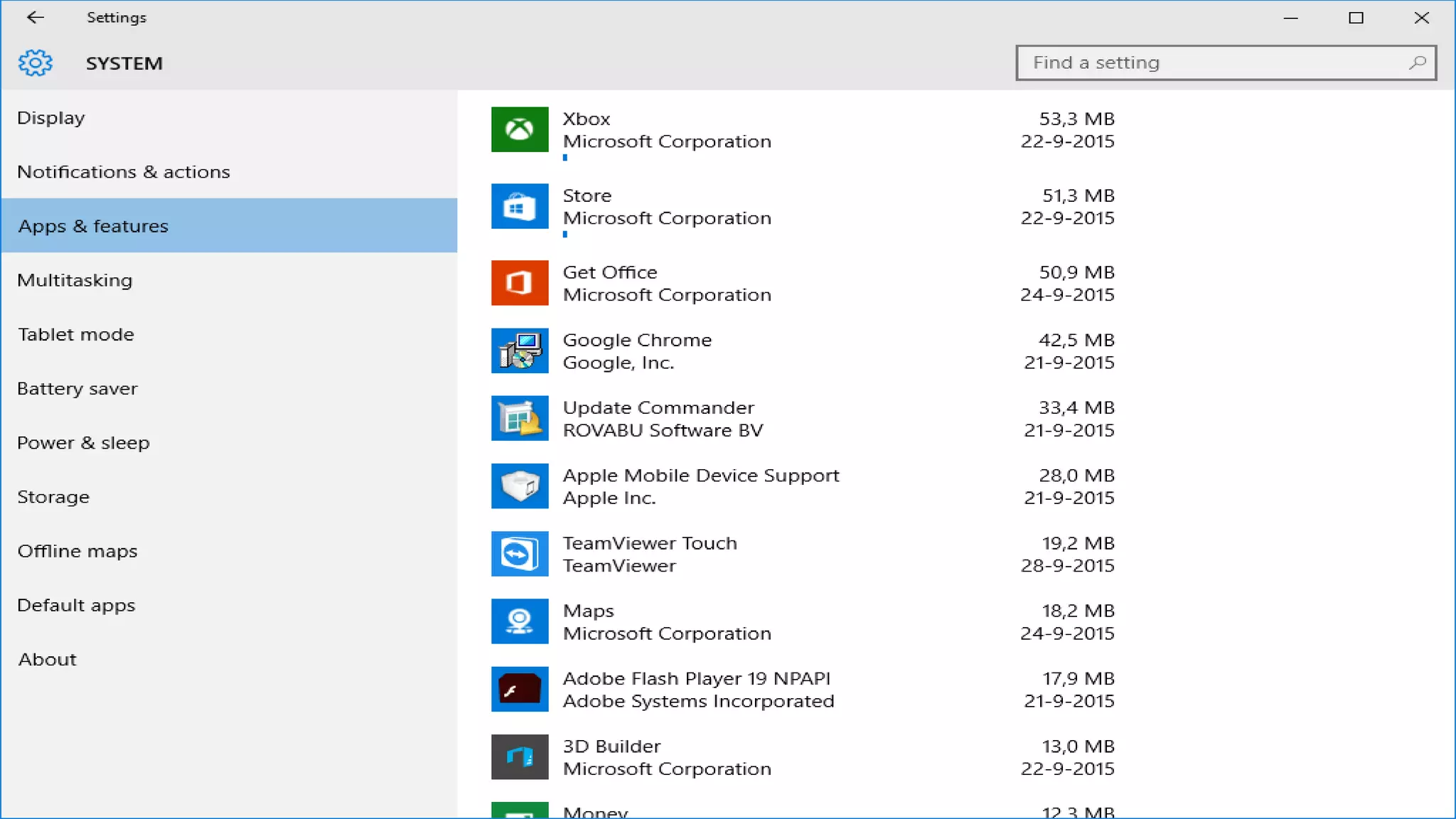Image resolution: width=1456 pixels, height=819 pixels.
Task: Open the Multitasking settings page
Action: (229, 280)
